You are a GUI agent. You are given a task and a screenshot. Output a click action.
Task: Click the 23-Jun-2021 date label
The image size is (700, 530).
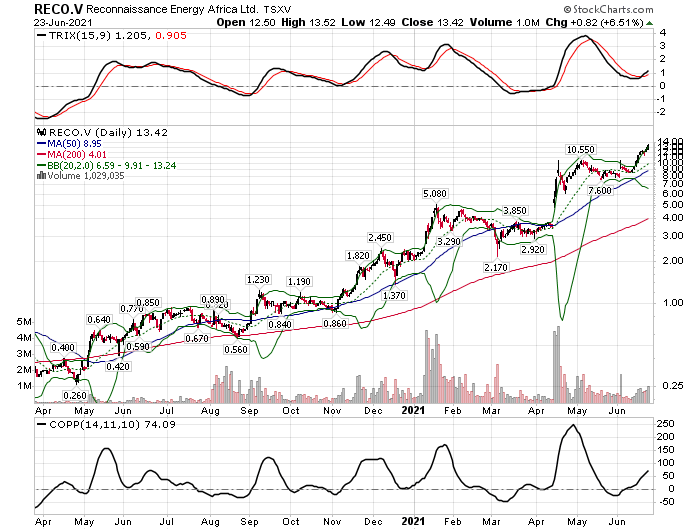(62, 23)
